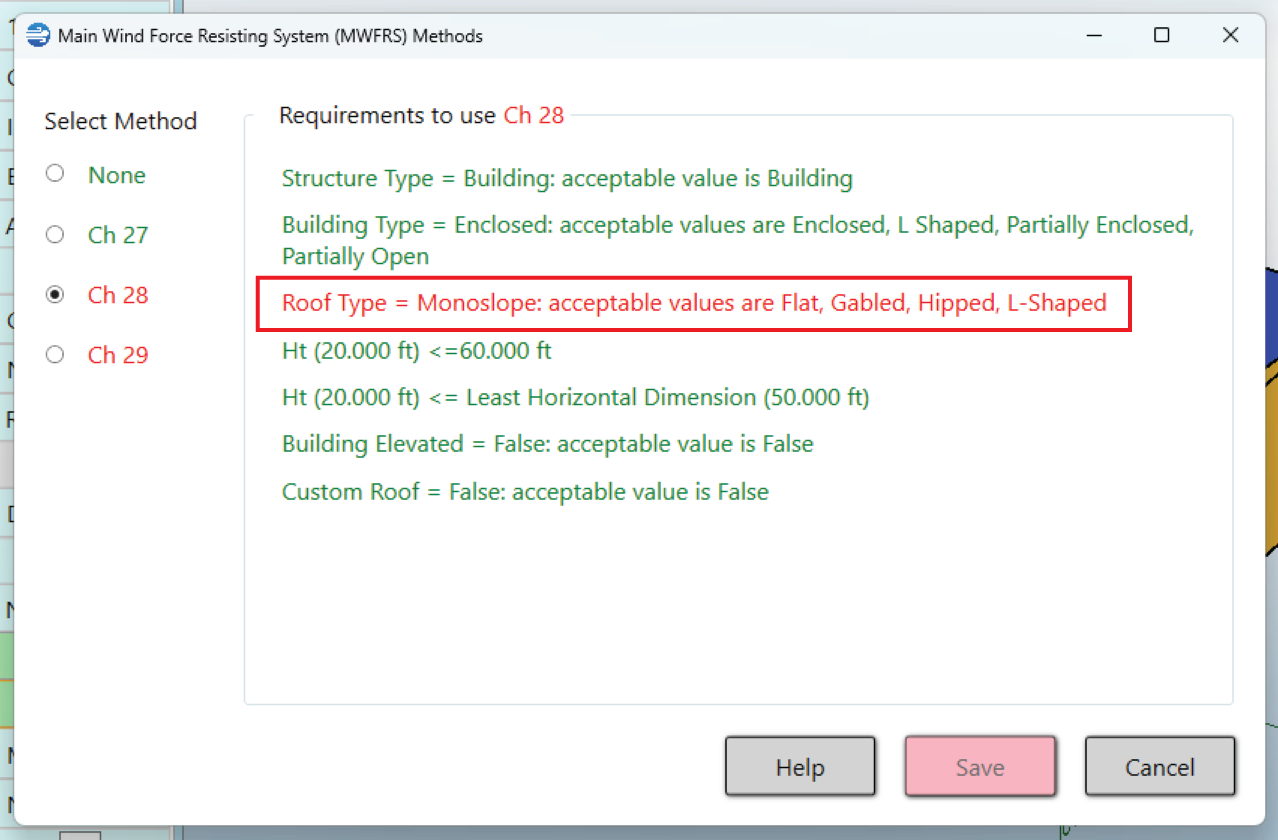The height and width of the screenshot is (840, 1278).
Task: Close the MWFRS Methods dialog
Action: (1230, 36)
